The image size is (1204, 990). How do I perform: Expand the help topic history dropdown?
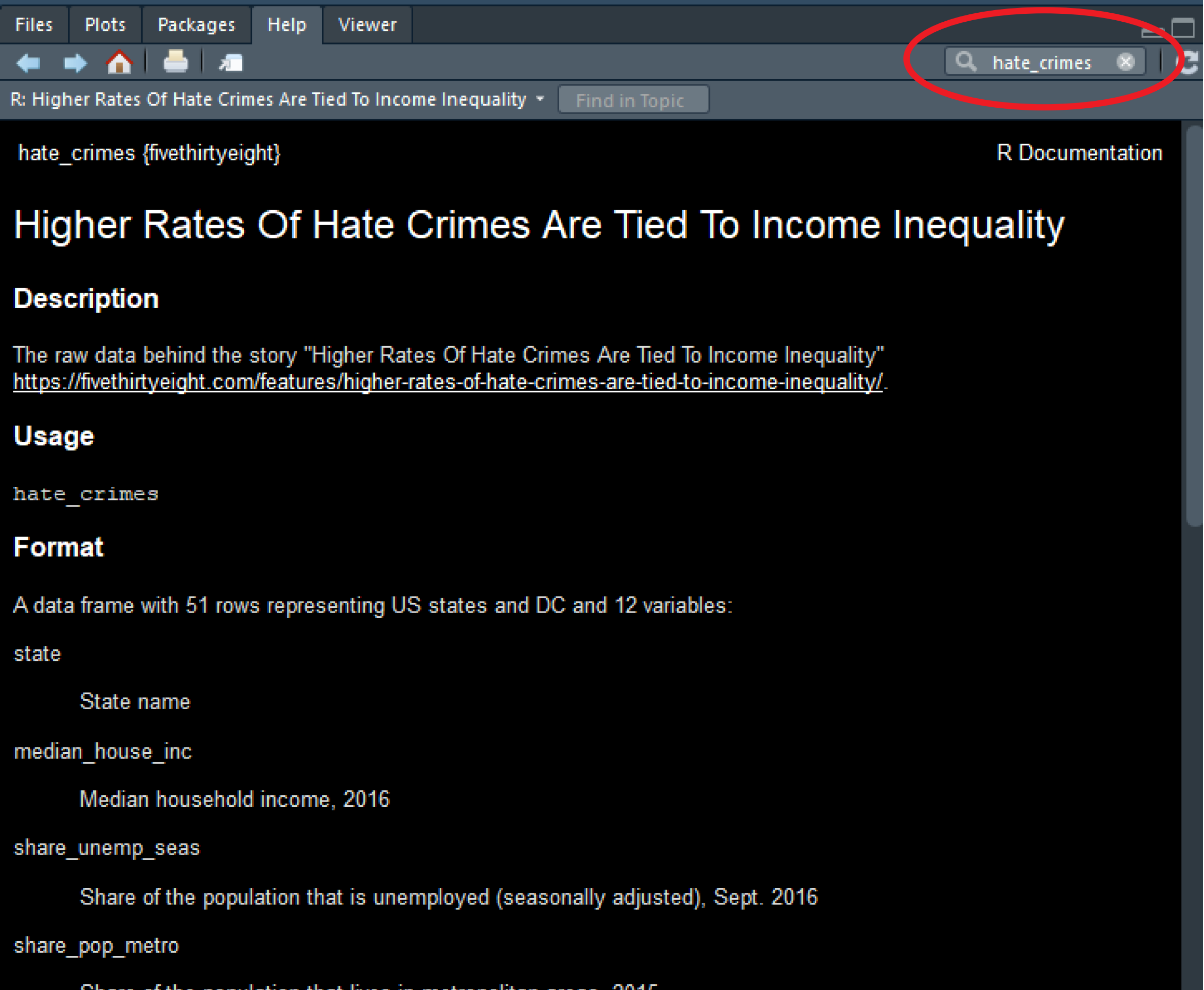pyautogui.click(x=540, y=99)
